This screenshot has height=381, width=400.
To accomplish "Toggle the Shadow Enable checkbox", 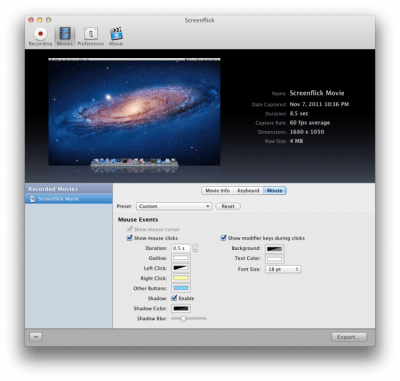I will tap(174, 298).
